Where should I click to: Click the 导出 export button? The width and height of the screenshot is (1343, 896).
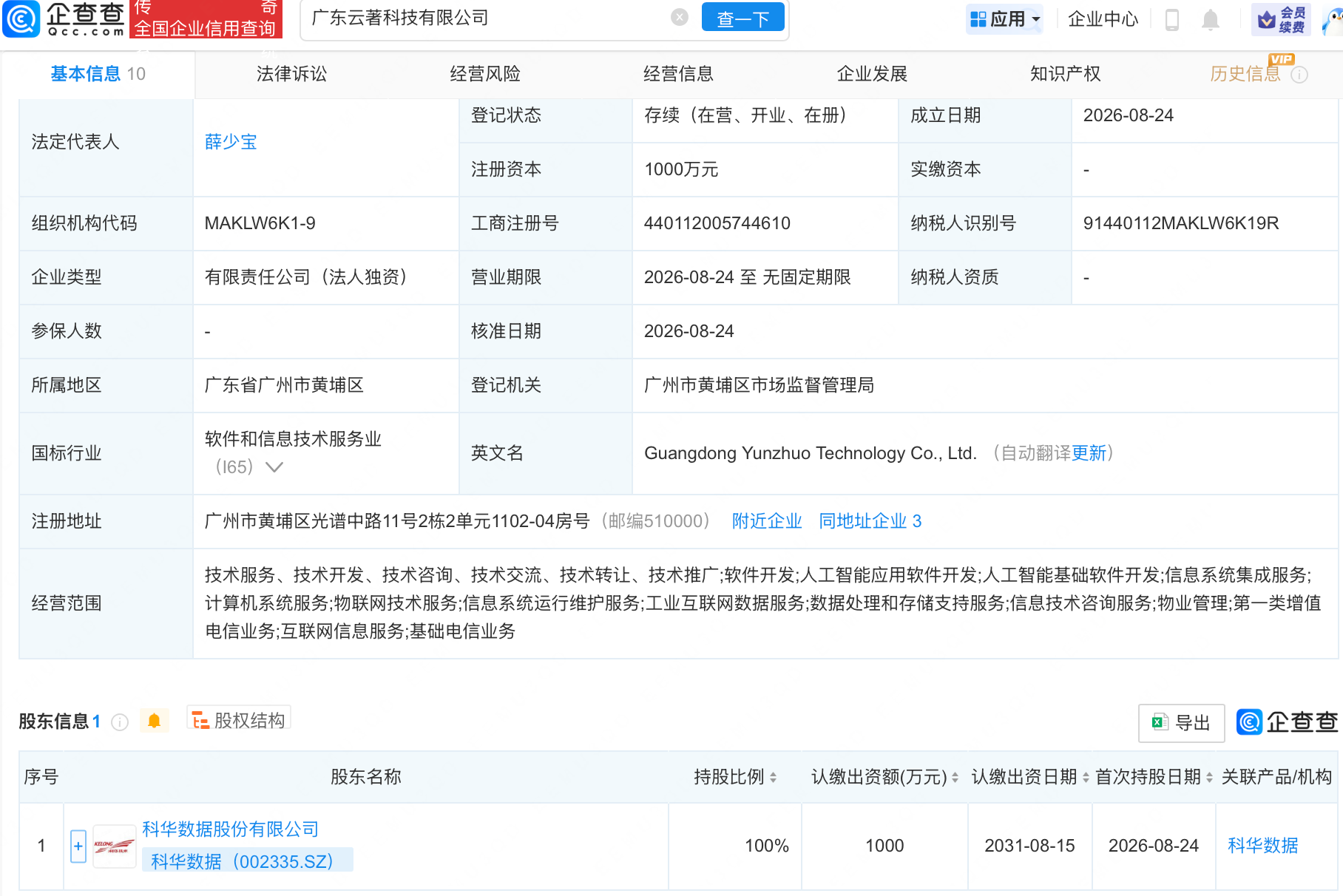(x=1181, y=723)
